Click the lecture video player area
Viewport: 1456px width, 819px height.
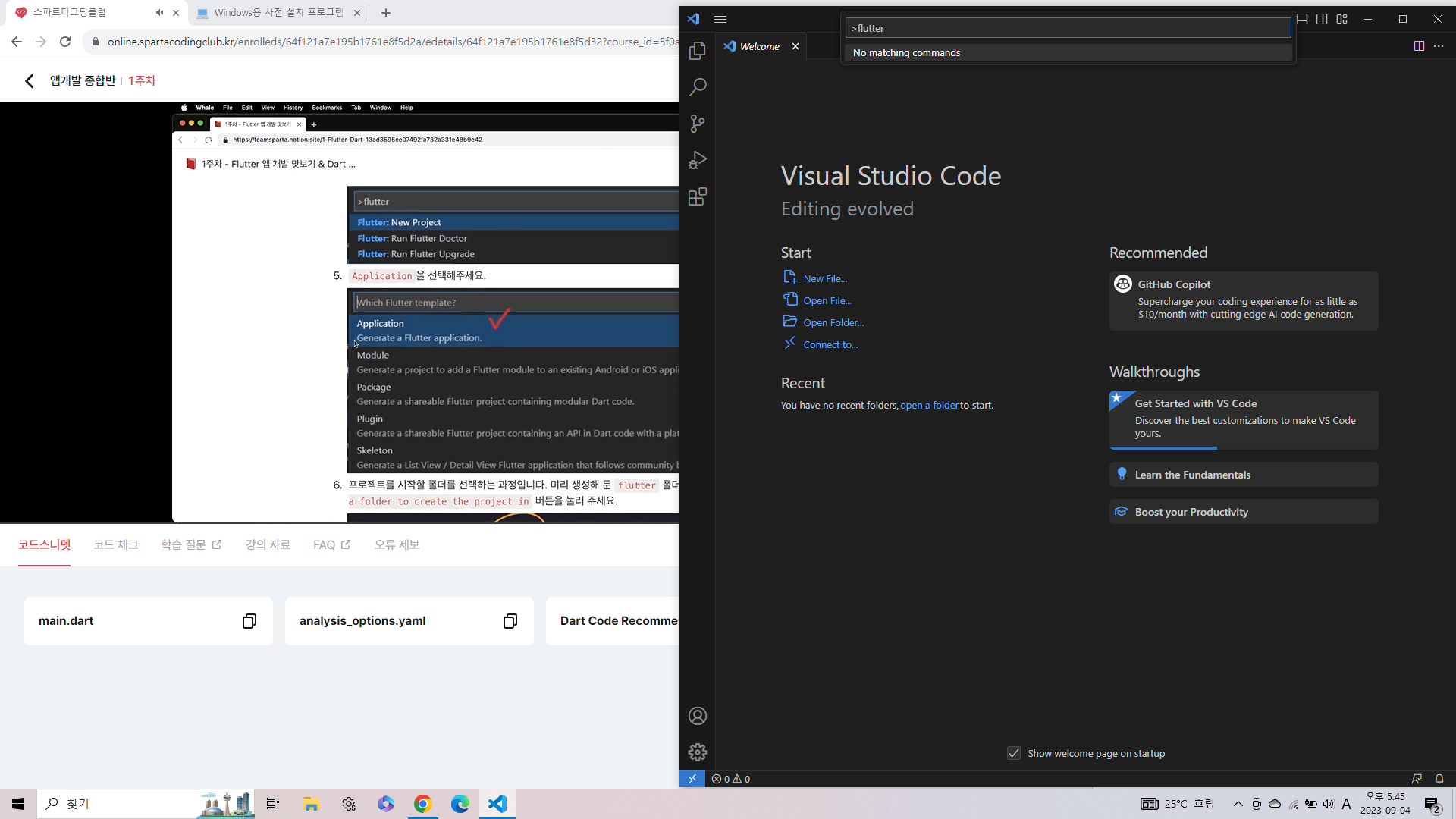340,312
